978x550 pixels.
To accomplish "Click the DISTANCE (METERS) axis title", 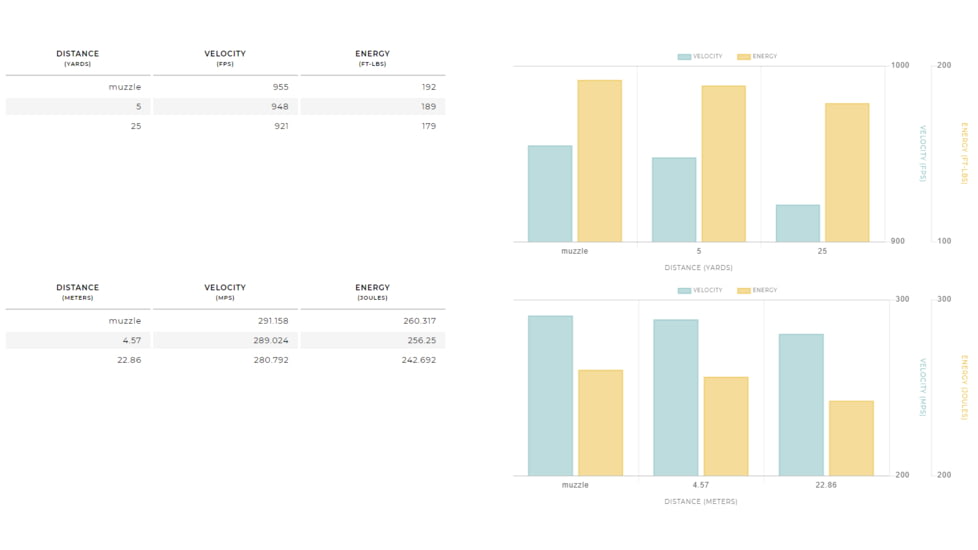I will (x=700, y=502).
